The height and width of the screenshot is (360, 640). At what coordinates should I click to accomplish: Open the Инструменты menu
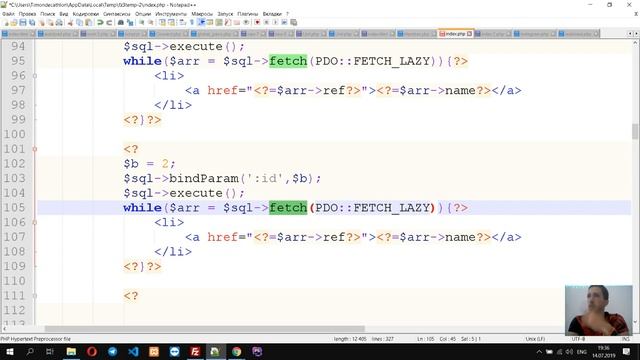pyautogui.click(x=171, y=14)
